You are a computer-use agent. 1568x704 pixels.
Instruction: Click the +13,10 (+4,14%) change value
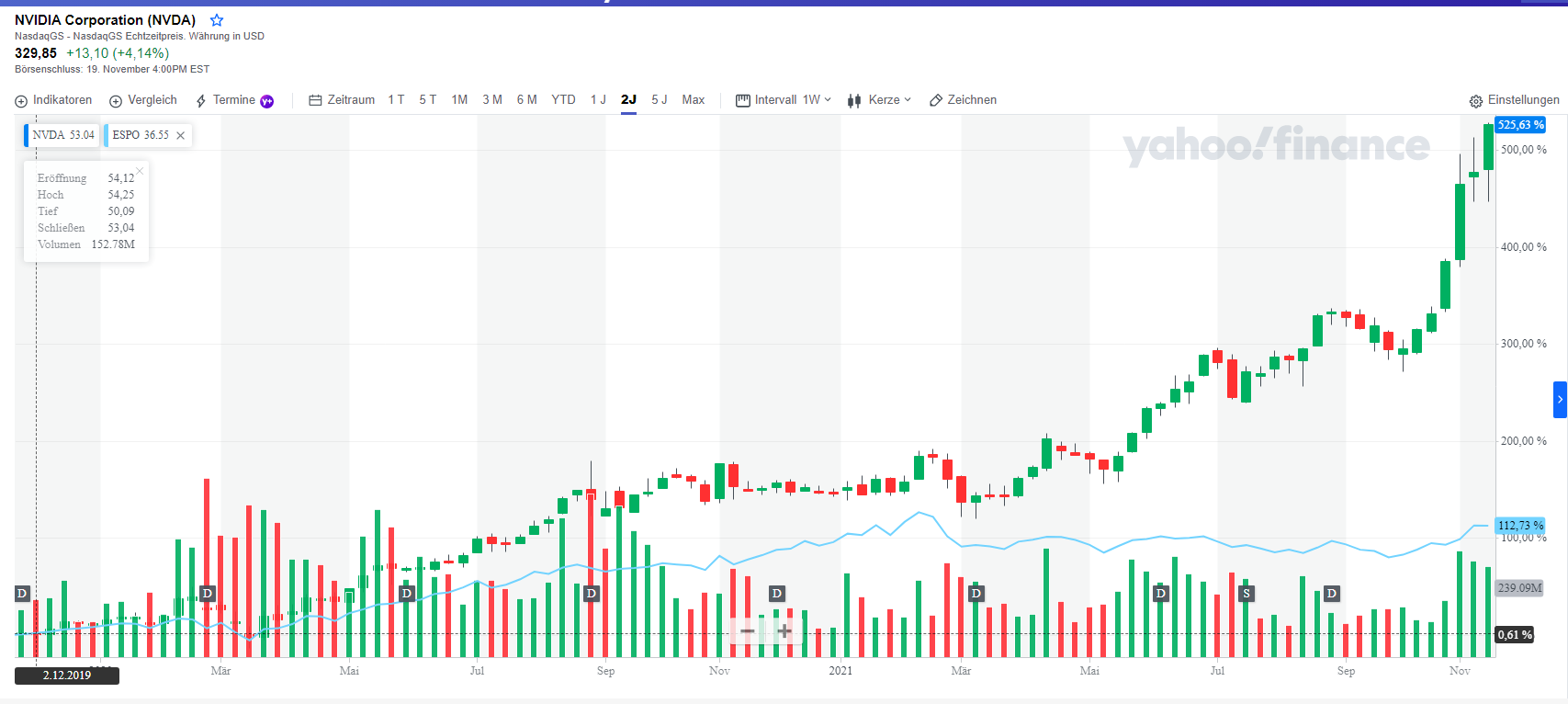[x=118, y=53]
